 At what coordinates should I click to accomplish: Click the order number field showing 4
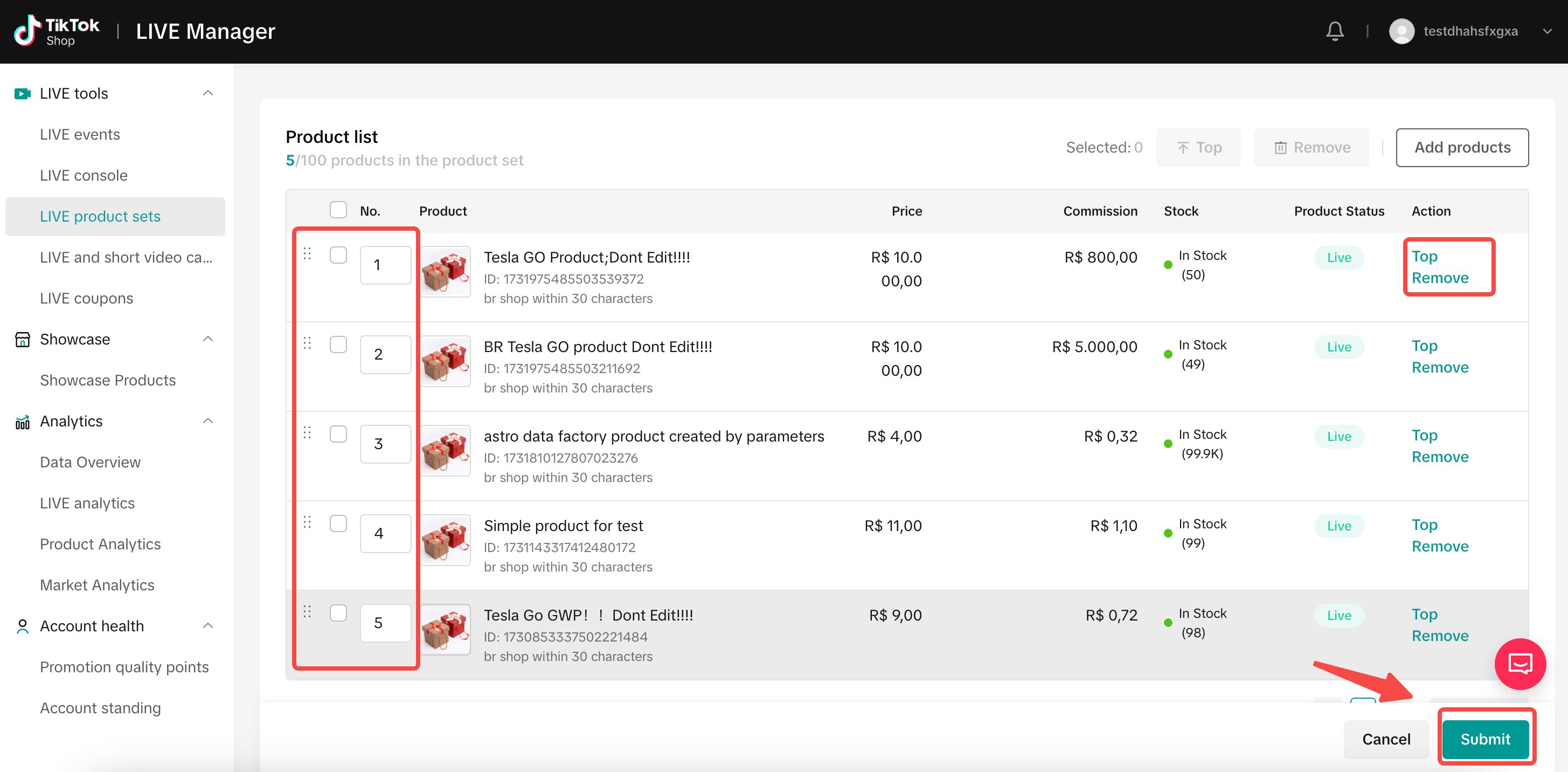click(385, 533)
